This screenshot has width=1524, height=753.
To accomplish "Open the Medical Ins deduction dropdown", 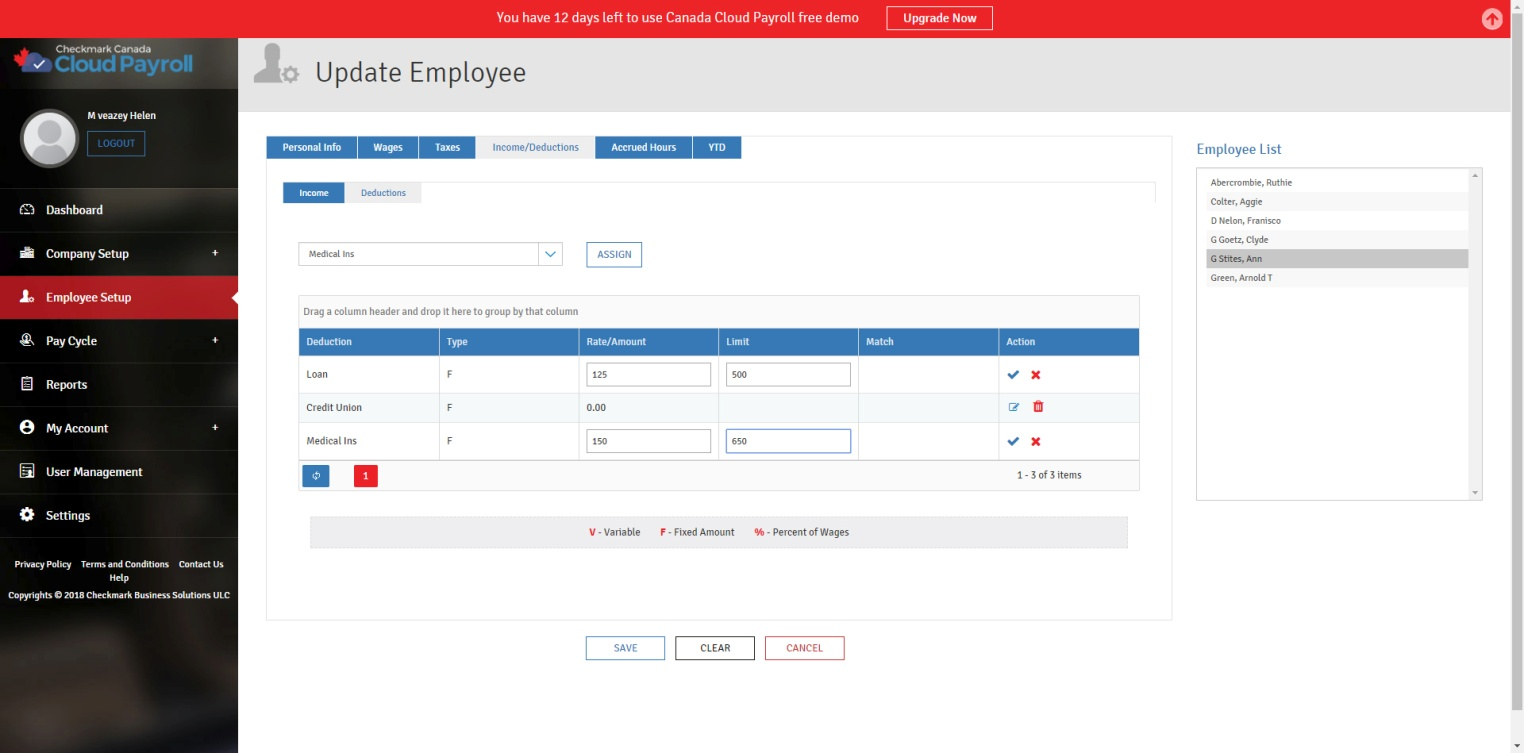I will [x=550, y=254].
